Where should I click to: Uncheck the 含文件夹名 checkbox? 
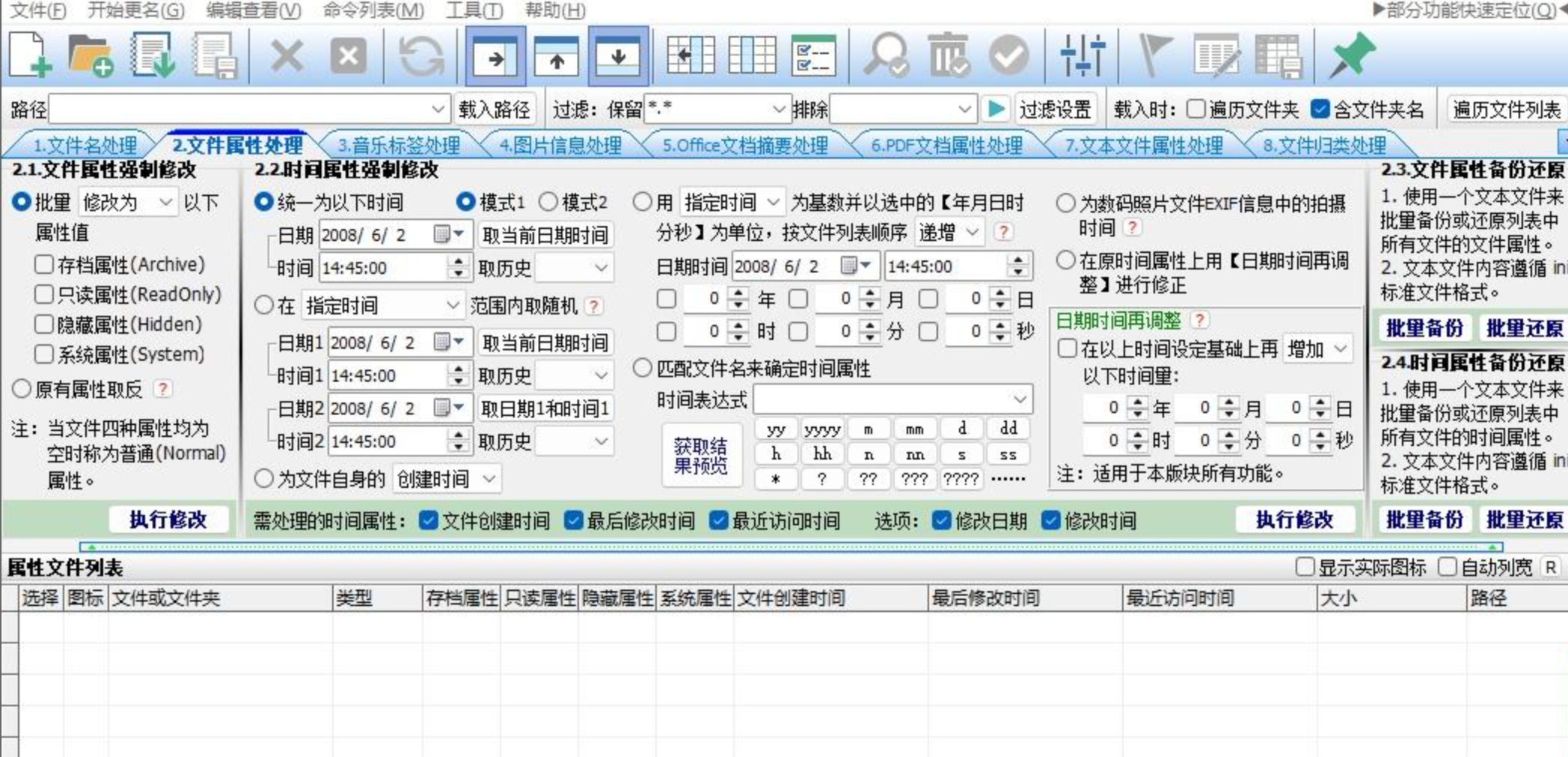(1320, 109)
